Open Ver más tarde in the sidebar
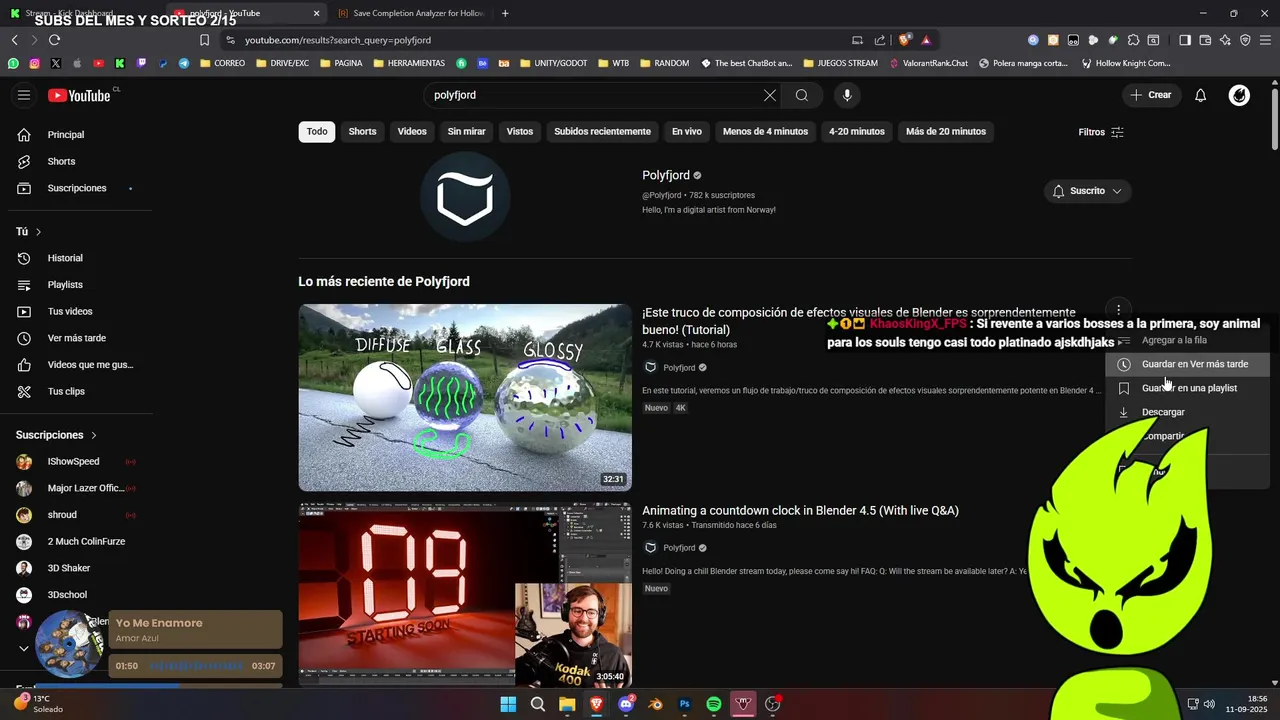The width and height of the screenshot is (1280, 720). pos(76,338)
